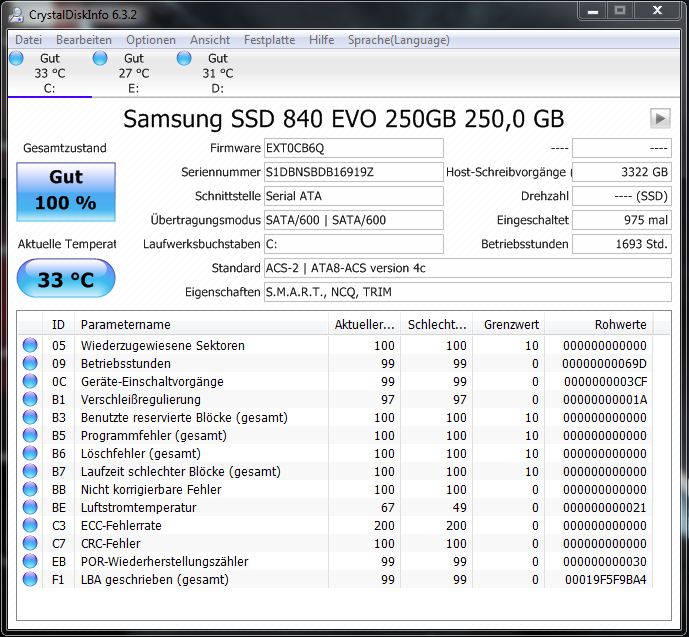Select the C: drive tab
Screen dimensions: 689x637
coord(50,73)
